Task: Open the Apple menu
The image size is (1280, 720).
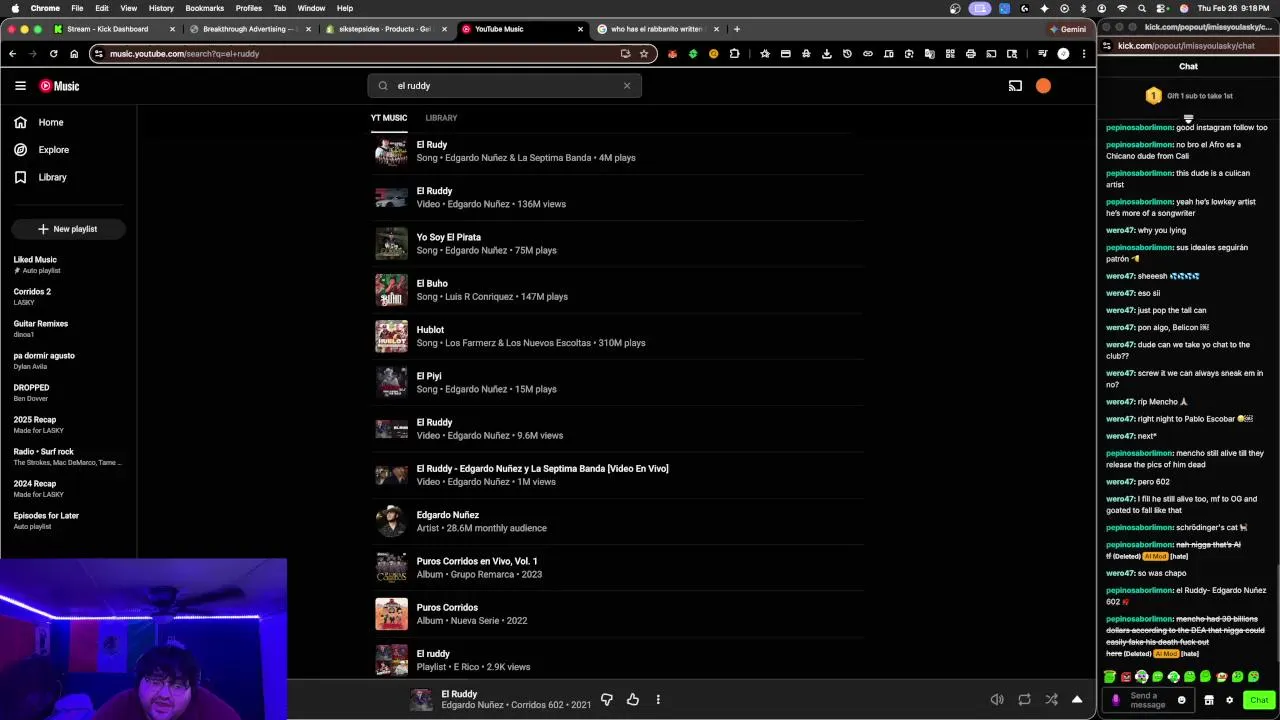Action: coord(16,8)
